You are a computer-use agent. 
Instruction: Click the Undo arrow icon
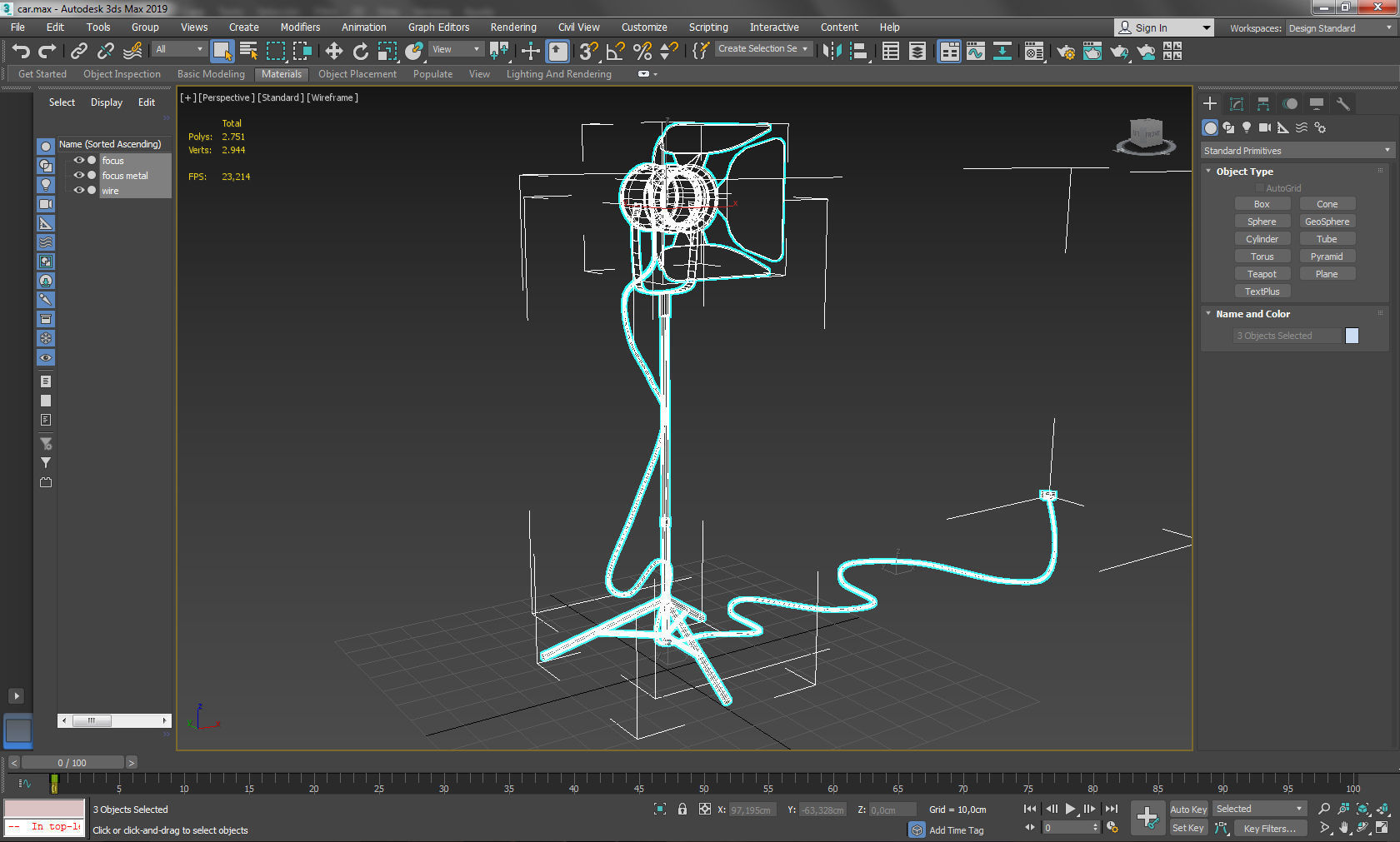point(21,52)
